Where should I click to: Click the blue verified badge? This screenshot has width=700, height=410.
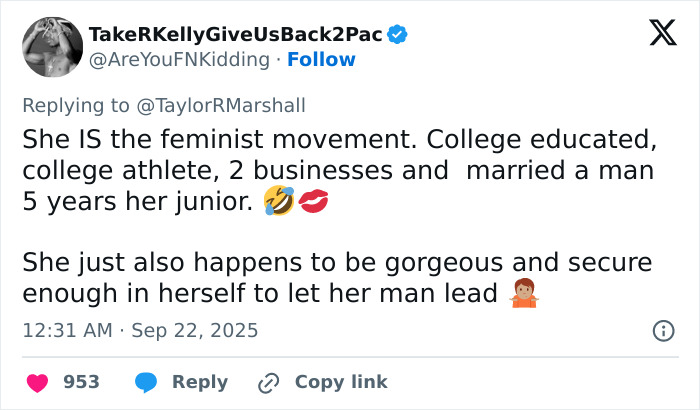pos(398,35)
